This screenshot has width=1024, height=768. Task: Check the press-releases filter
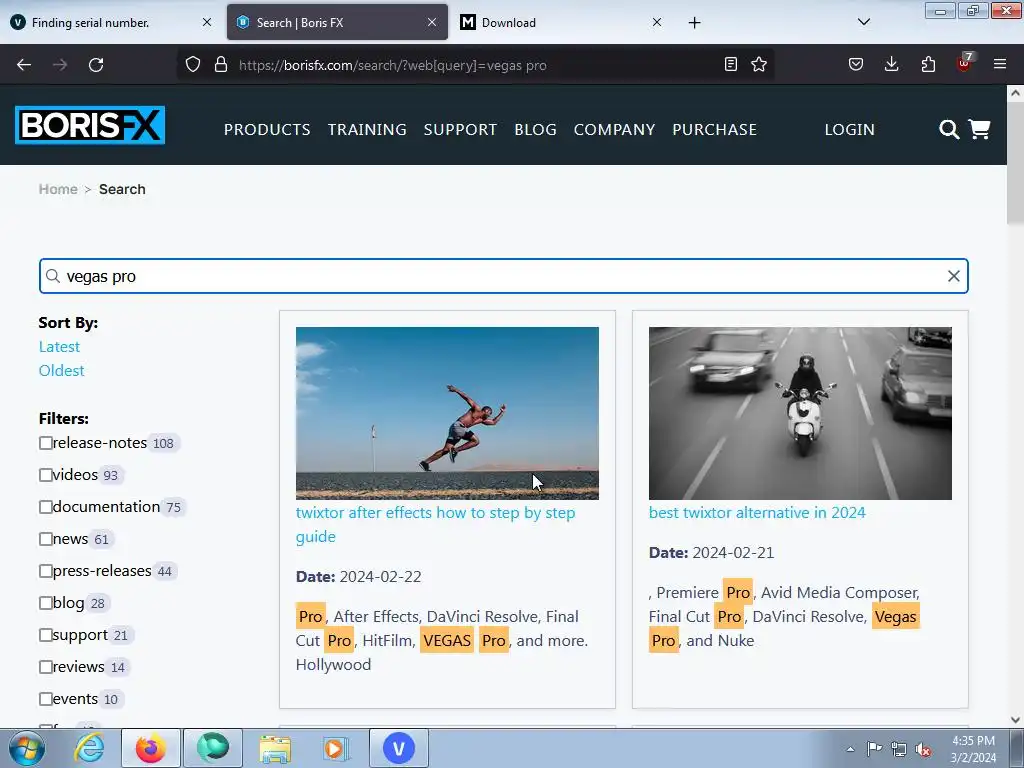[46, 571]
